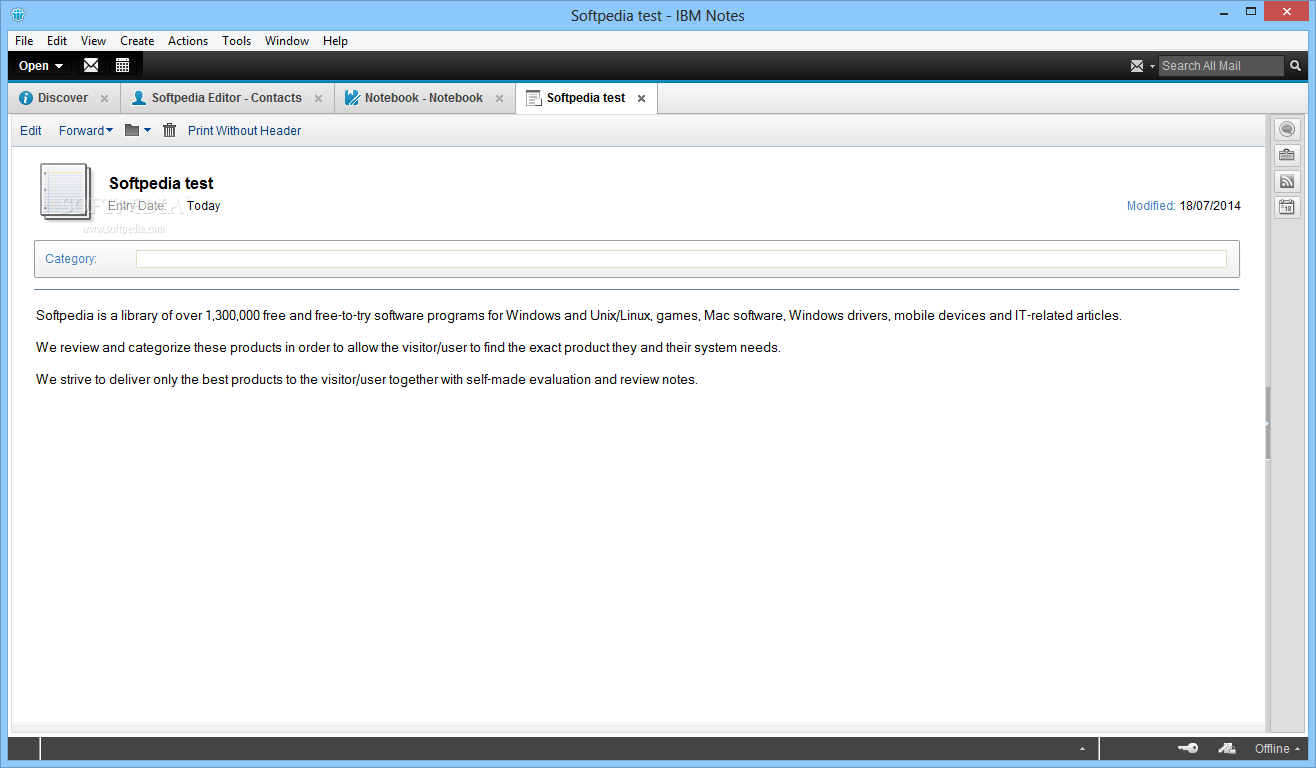Switch to the Discover tab
Screen dimensions: 1316x768
[x=63, y=98]
